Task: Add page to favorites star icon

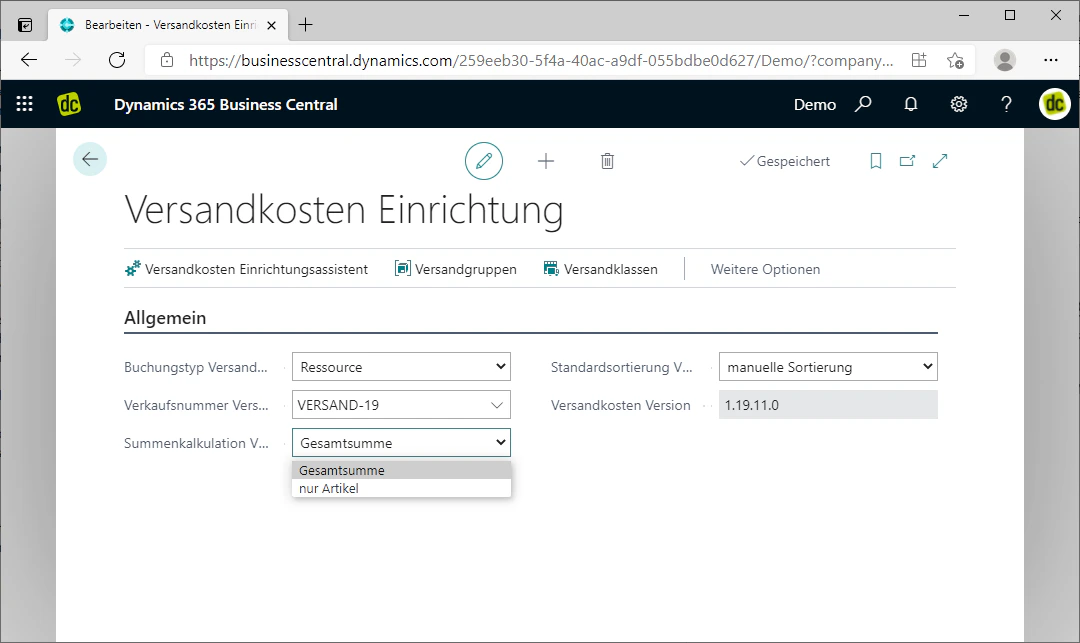Action: point(955,60)
